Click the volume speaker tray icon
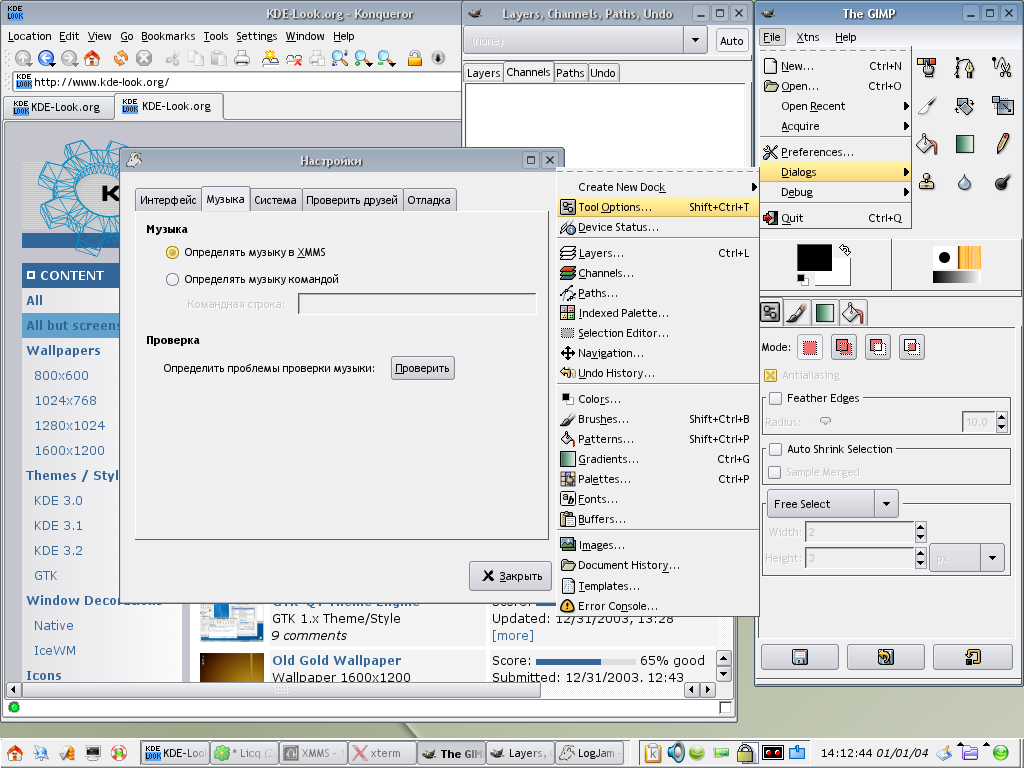The width and height of the screenshot is (1024, 768). (x=675, y=752)
